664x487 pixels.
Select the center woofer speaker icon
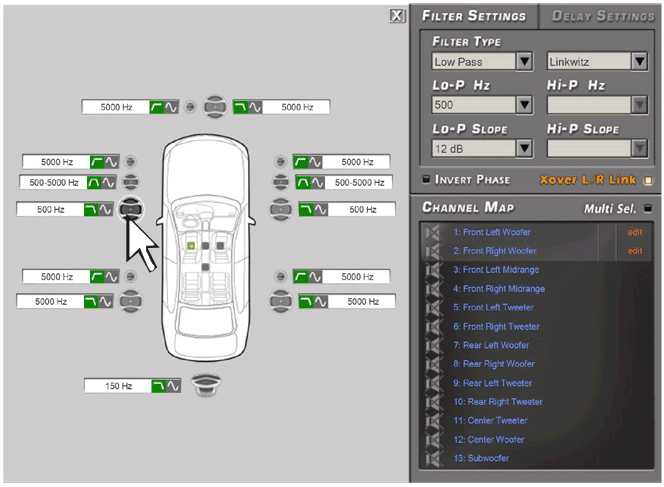click(215, 107)
